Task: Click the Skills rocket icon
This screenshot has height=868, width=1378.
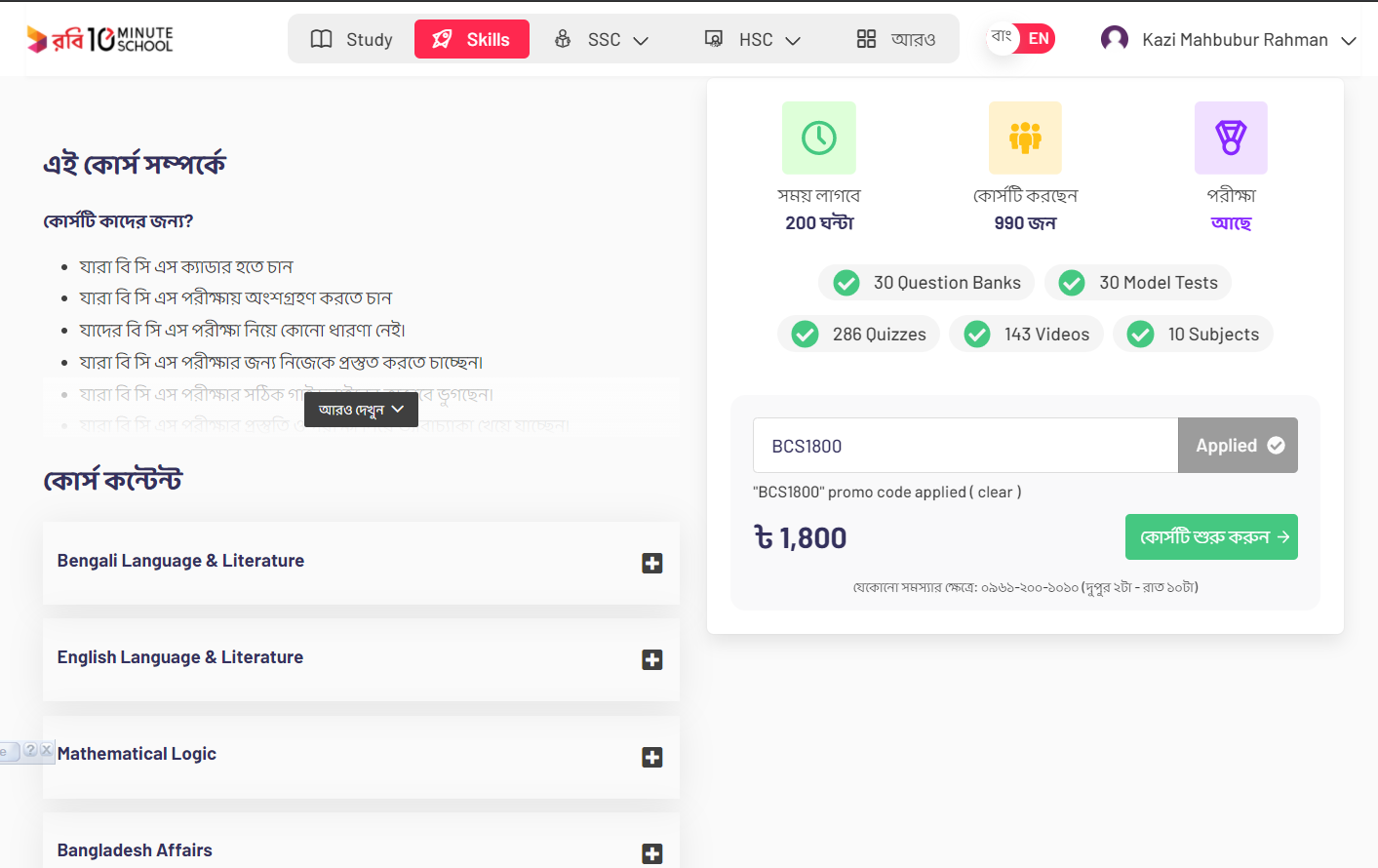Action: click(x=442, y=39)
